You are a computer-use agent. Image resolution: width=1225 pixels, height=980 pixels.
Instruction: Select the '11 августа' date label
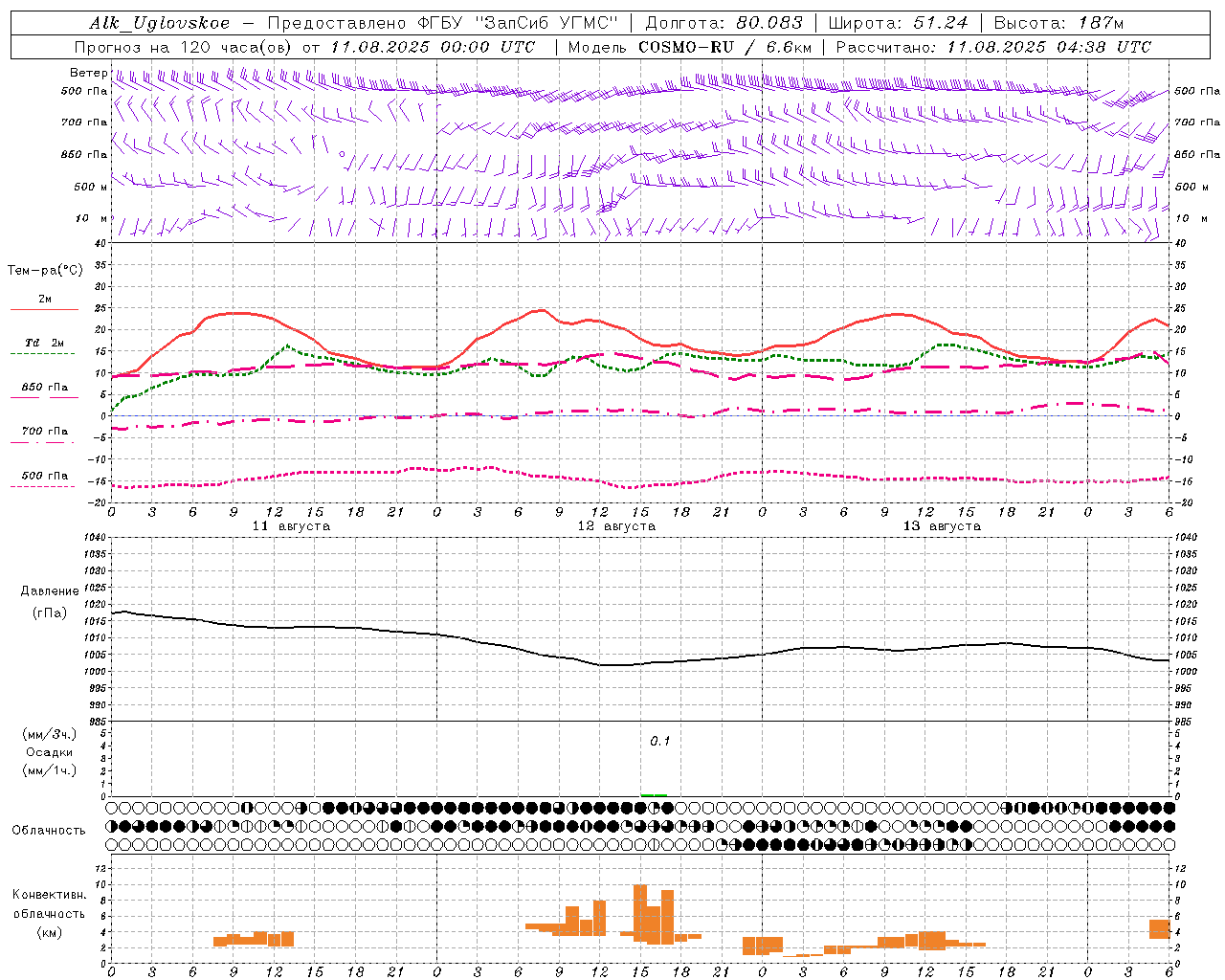pyautogui.click(x=291, y=526)
